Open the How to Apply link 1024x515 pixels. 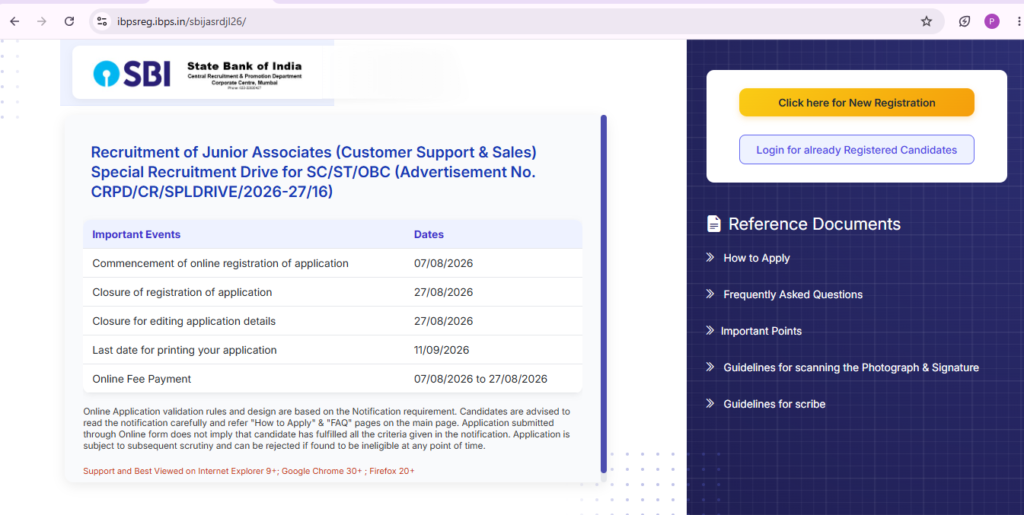click(x=756, y=258)
